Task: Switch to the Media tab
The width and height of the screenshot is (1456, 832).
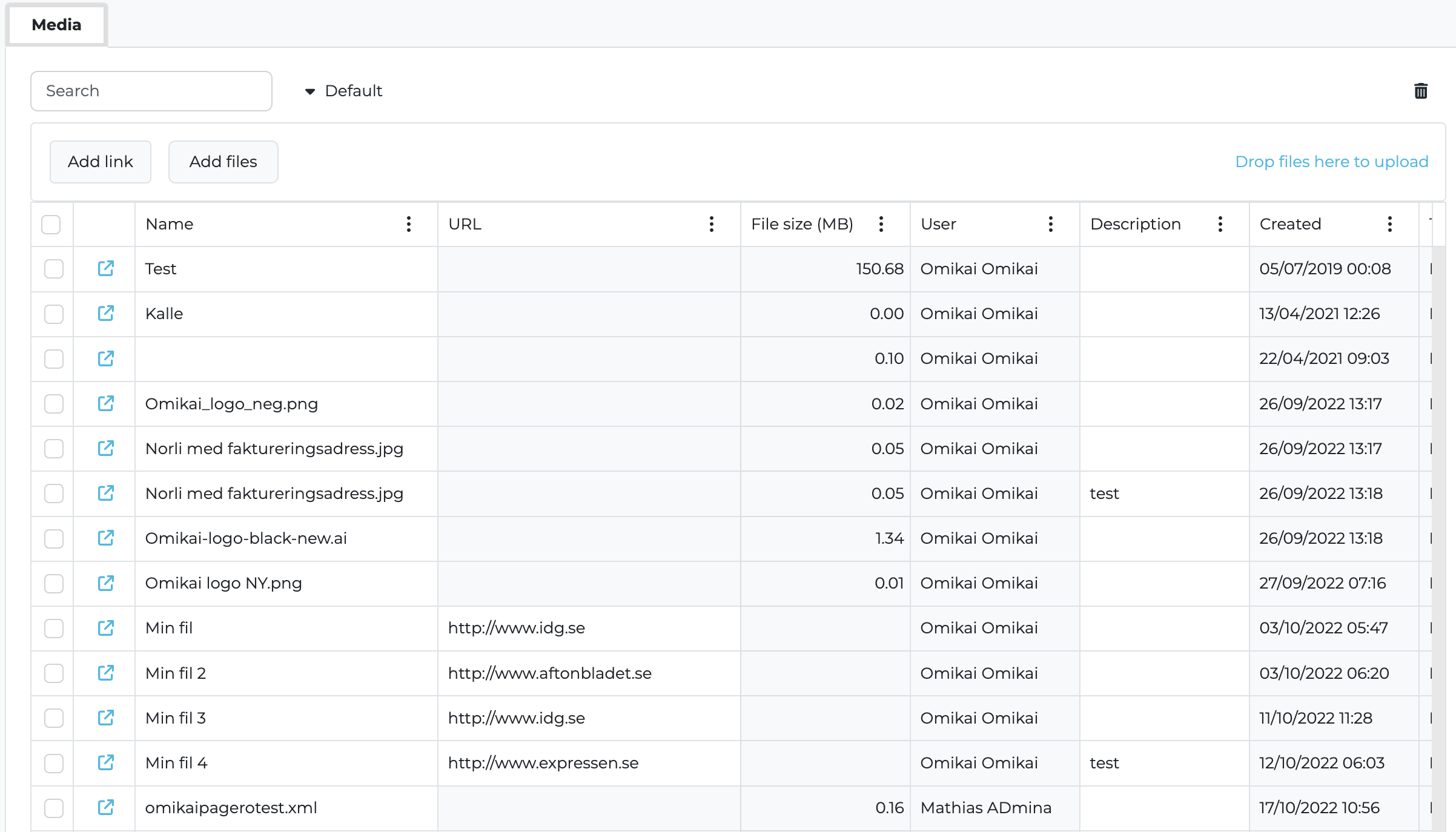Action: (56, 25)
